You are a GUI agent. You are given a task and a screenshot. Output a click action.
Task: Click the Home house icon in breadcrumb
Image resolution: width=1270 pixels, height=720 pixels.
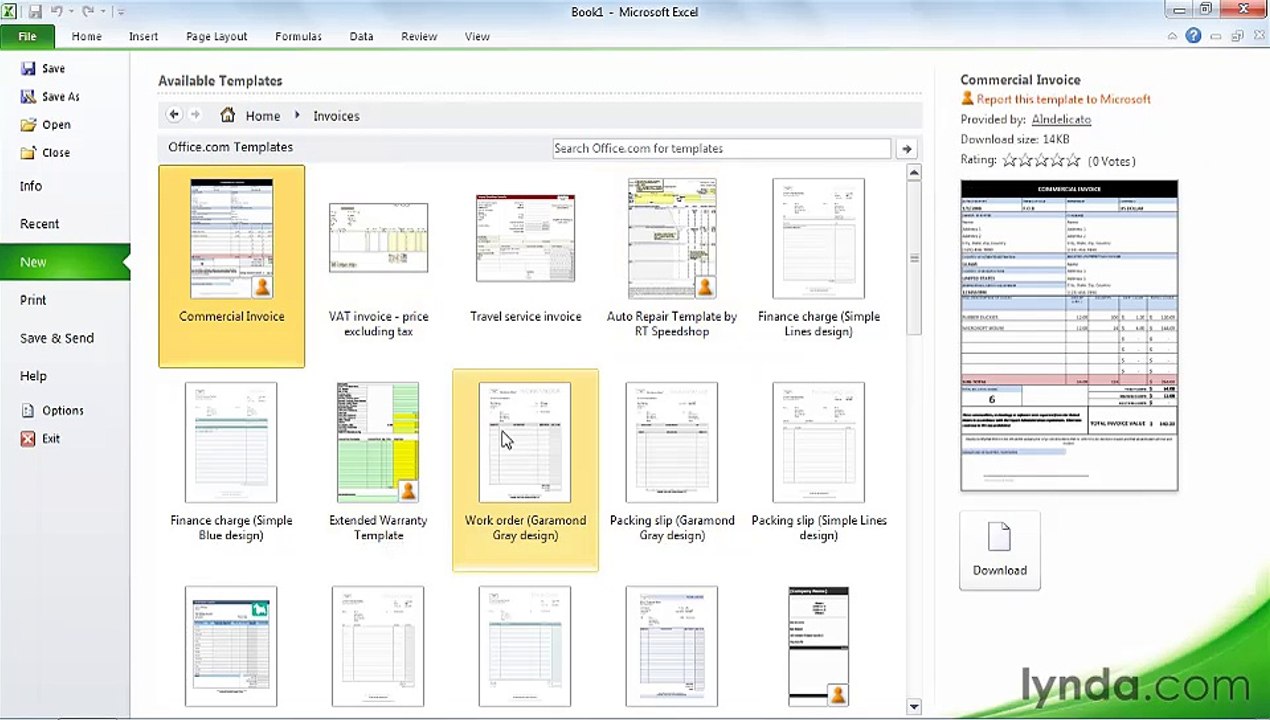tap(228, 115)
